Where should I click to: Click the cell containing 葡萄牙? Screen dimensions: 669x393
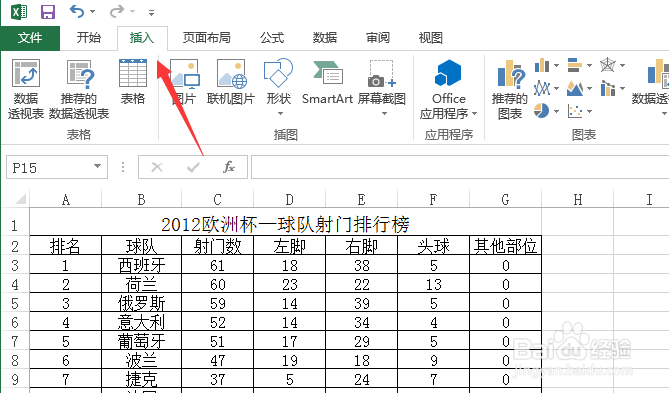pyautogui.click(x=142, y=341)
